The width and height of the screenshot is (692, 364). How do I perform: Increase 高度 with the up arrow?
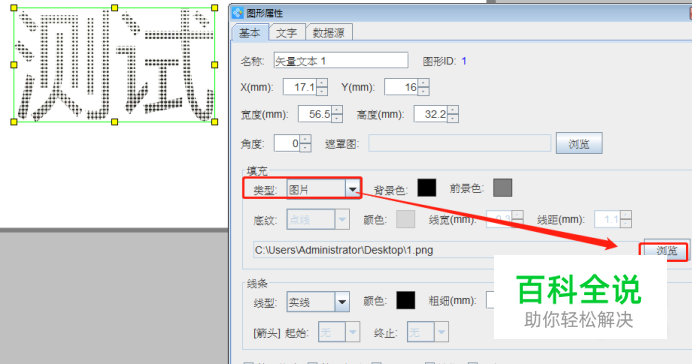(453, 110)
